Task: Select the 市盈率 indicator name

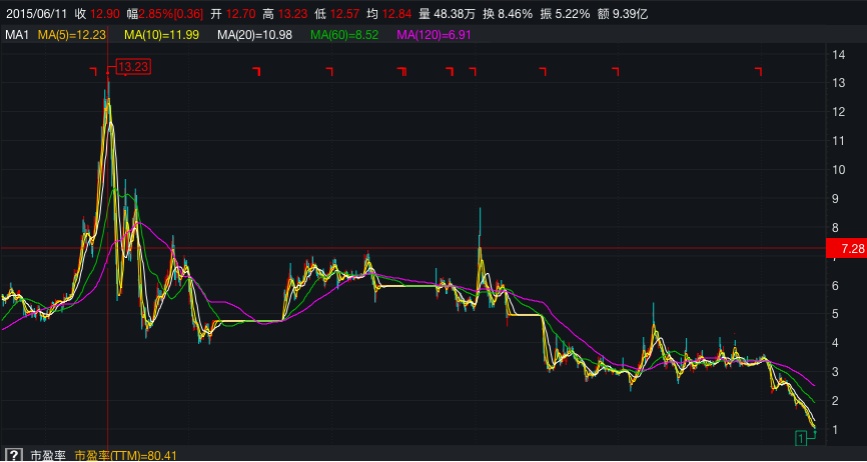Action: pyautogui.click(x=47, y=455)
